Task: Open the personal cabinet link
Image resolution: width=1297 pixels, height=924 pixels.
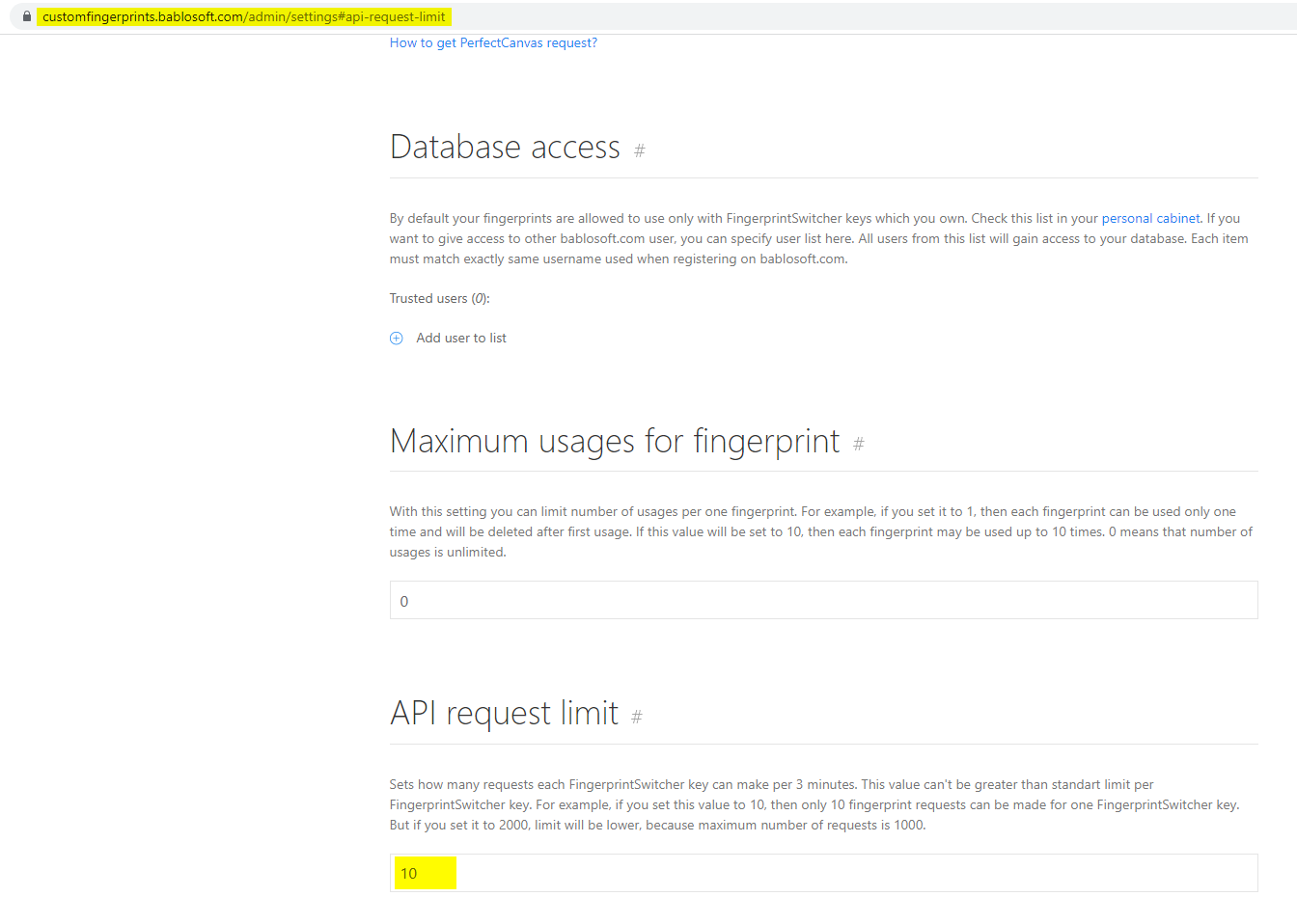Action: pyautogui.click(x=1150, y=218)
